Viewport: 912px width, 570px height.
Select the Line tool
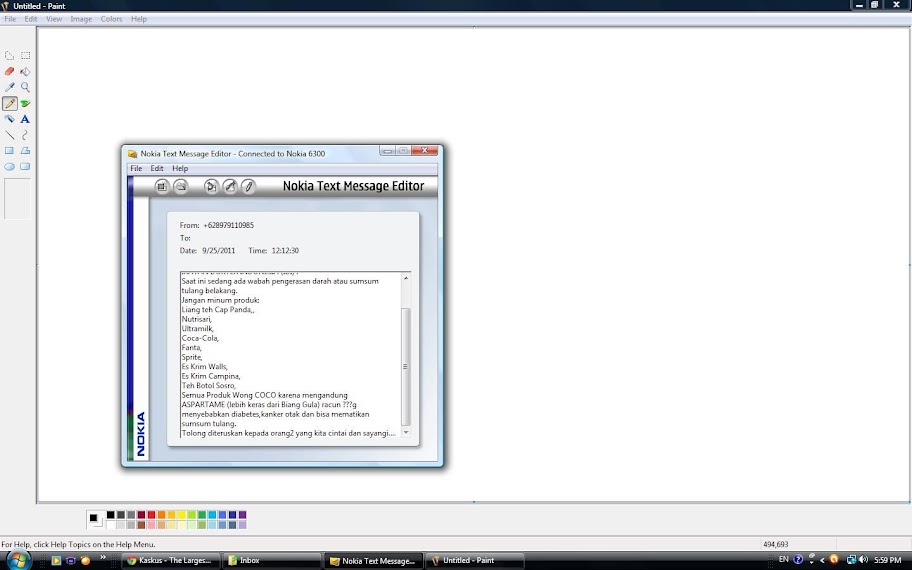[9, 135]
